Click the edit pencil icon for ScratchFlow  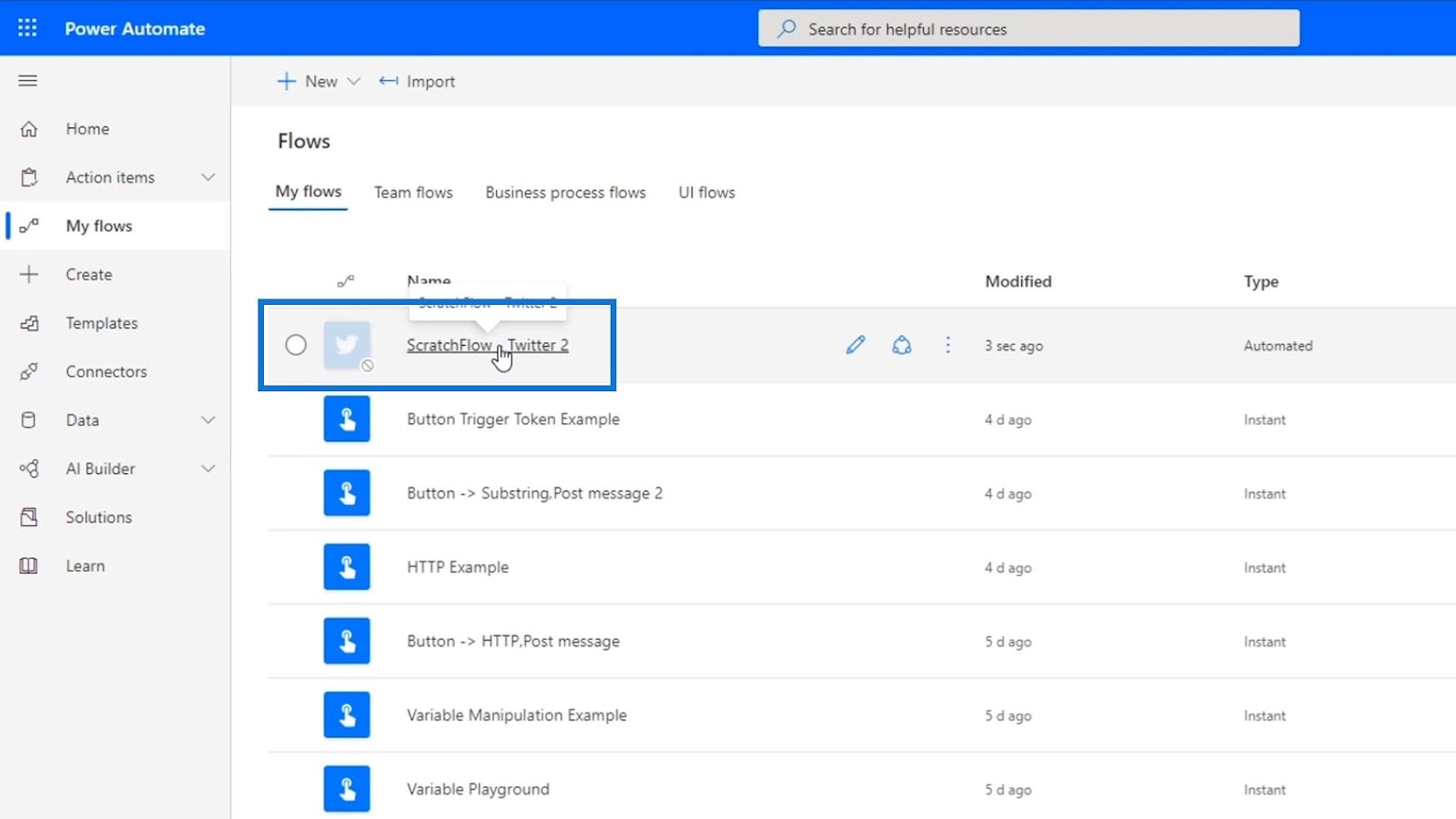[x=855, y=345]
